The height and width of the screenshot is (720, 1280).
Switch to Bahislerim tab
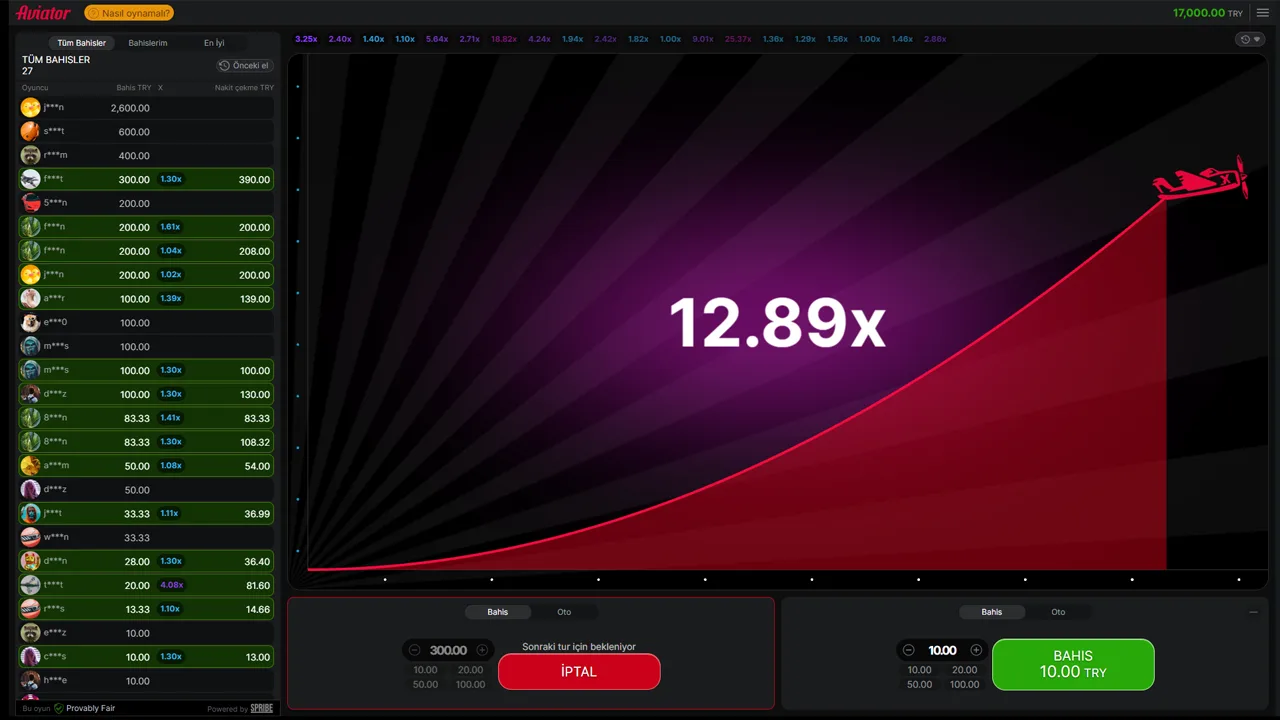point(148,43)
